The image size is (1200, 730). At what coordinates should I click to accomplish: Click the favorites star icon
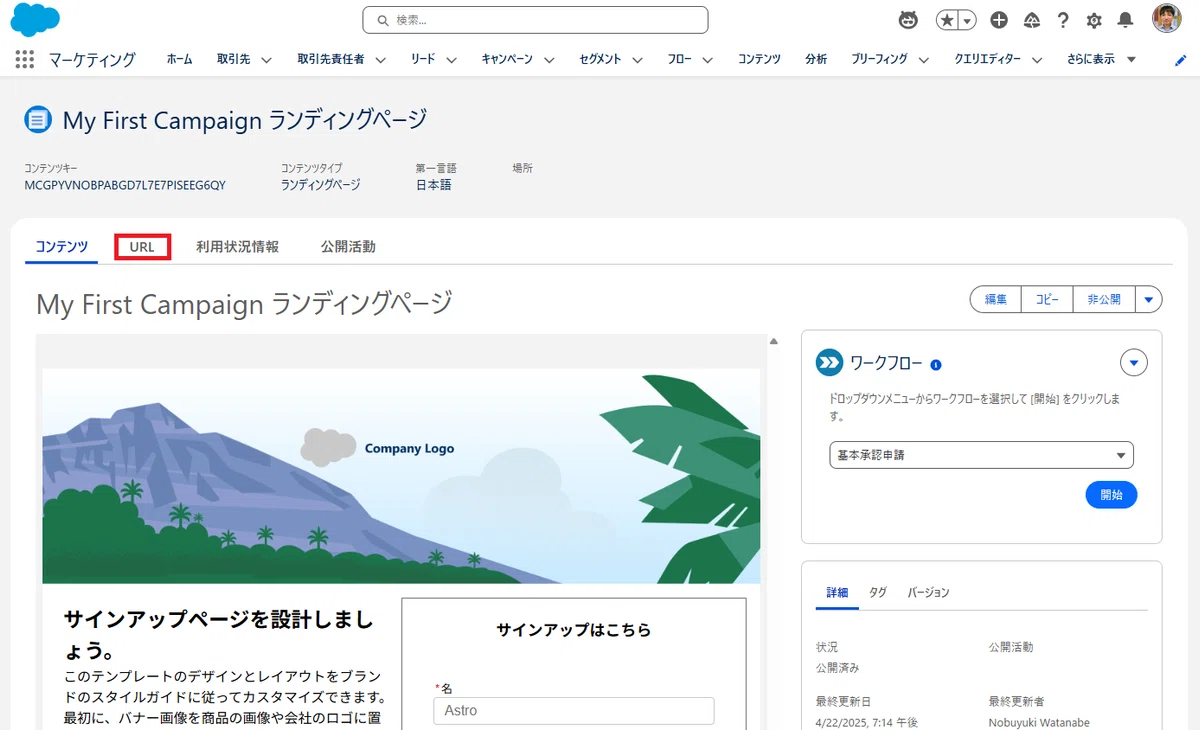(947, 20)
